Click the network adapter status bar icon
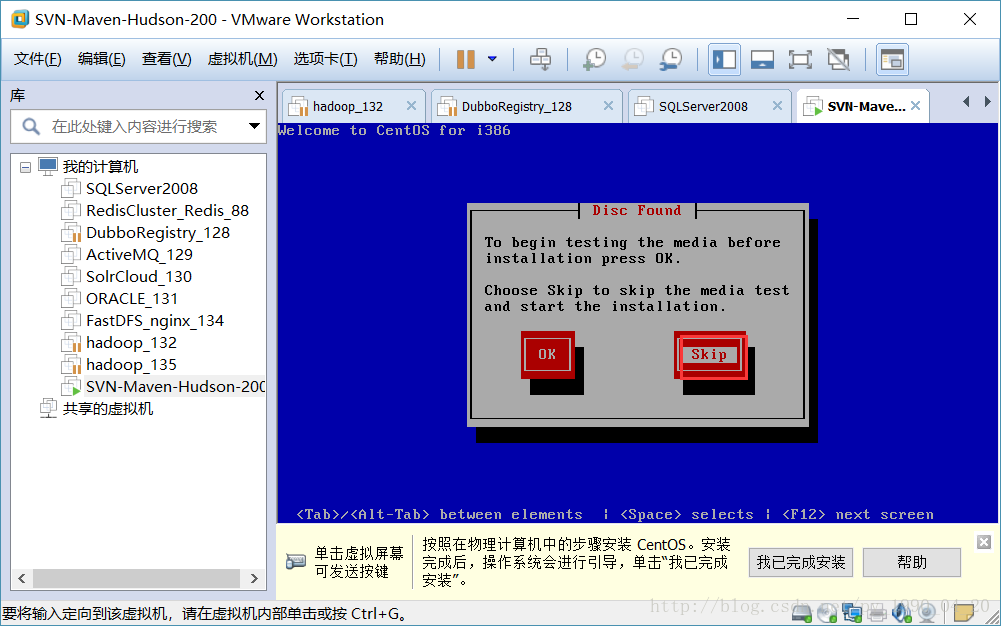The width and height of the screenshot is (1001, 626). click(852, 613)
